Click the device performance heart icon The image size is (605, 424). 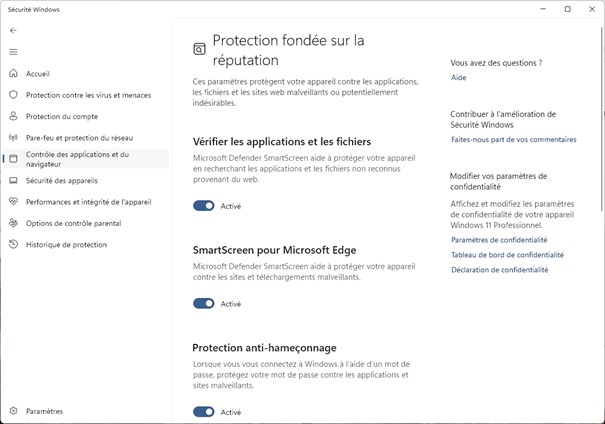point(13,202)
